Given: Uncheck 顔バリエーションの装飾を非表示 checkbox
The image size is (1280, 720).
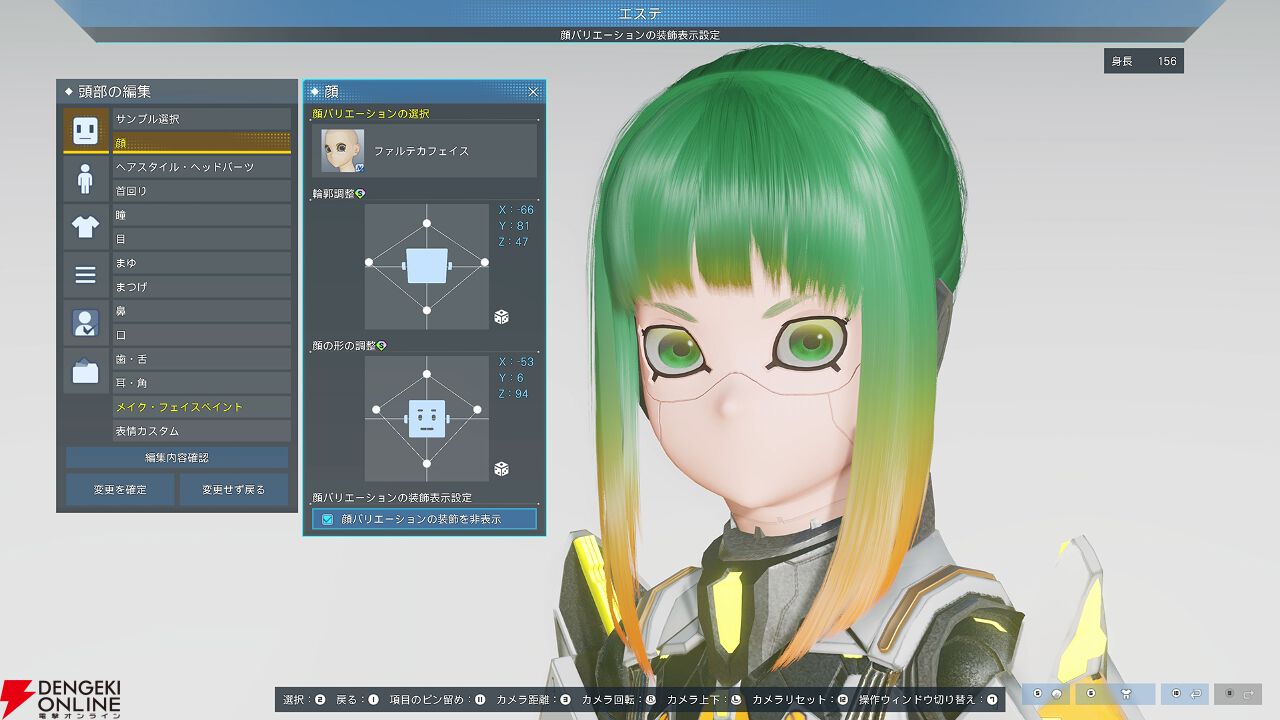Looking at the screenshot, I should 327,519.
